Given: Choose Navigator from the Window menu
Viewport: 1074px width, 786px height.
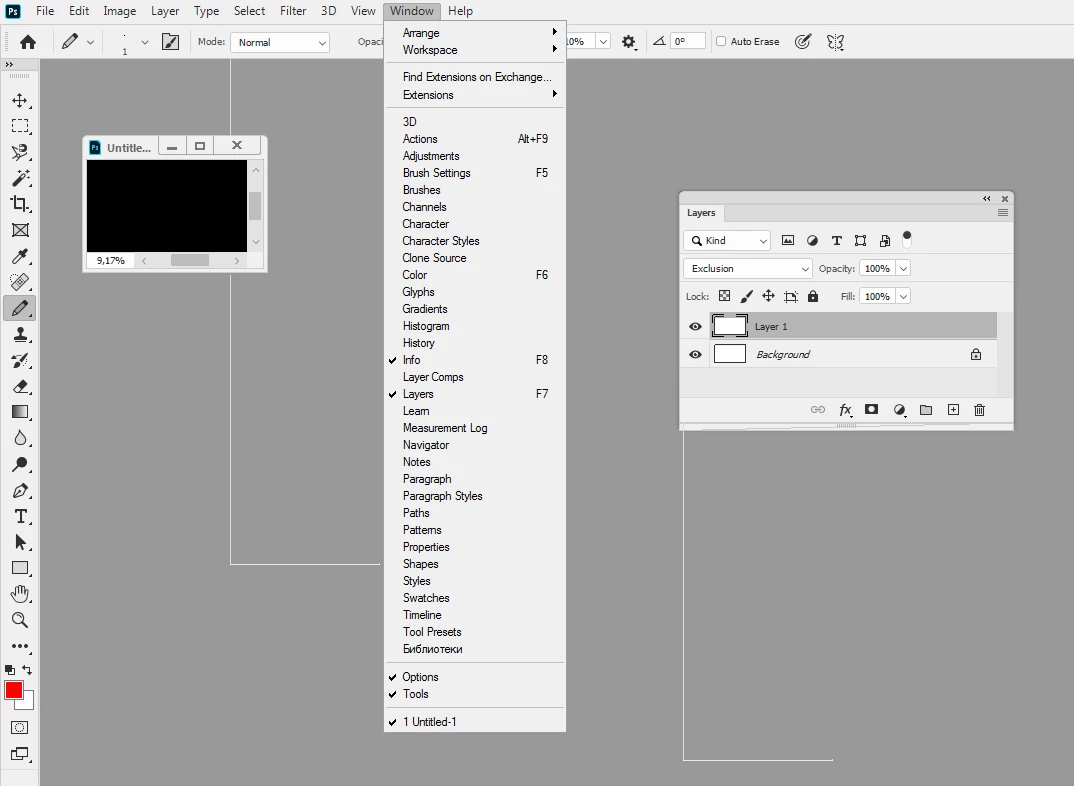Looking at the screenshot, I should pyautogui.click(x=475, y=445).
